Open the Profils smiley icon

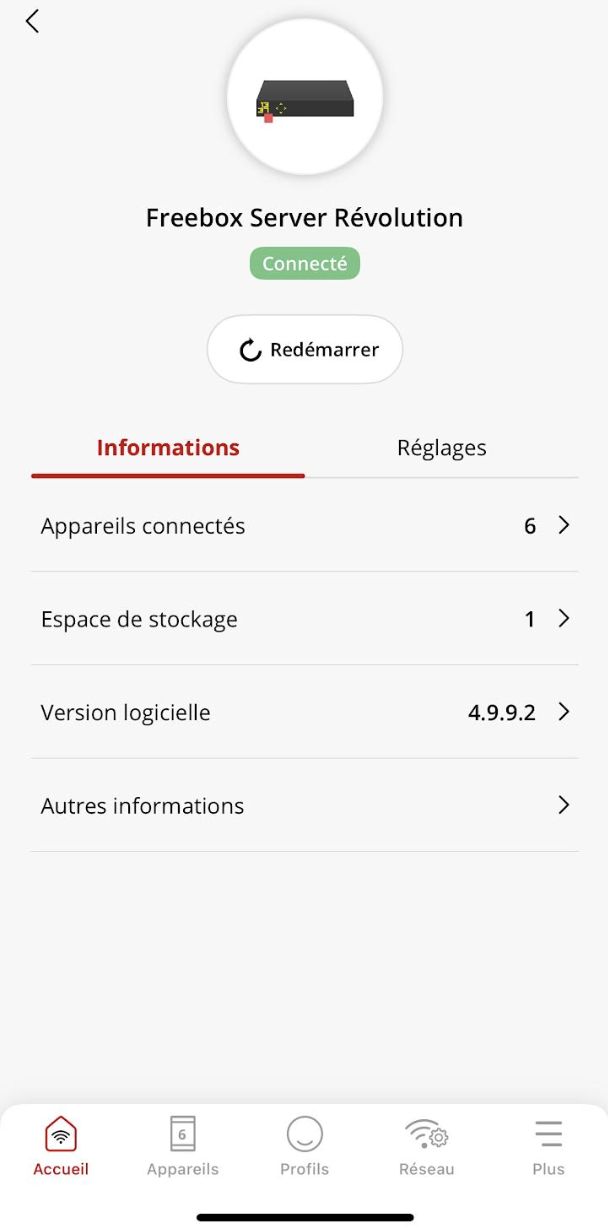pyautogui.click(x=305, y=1135)
